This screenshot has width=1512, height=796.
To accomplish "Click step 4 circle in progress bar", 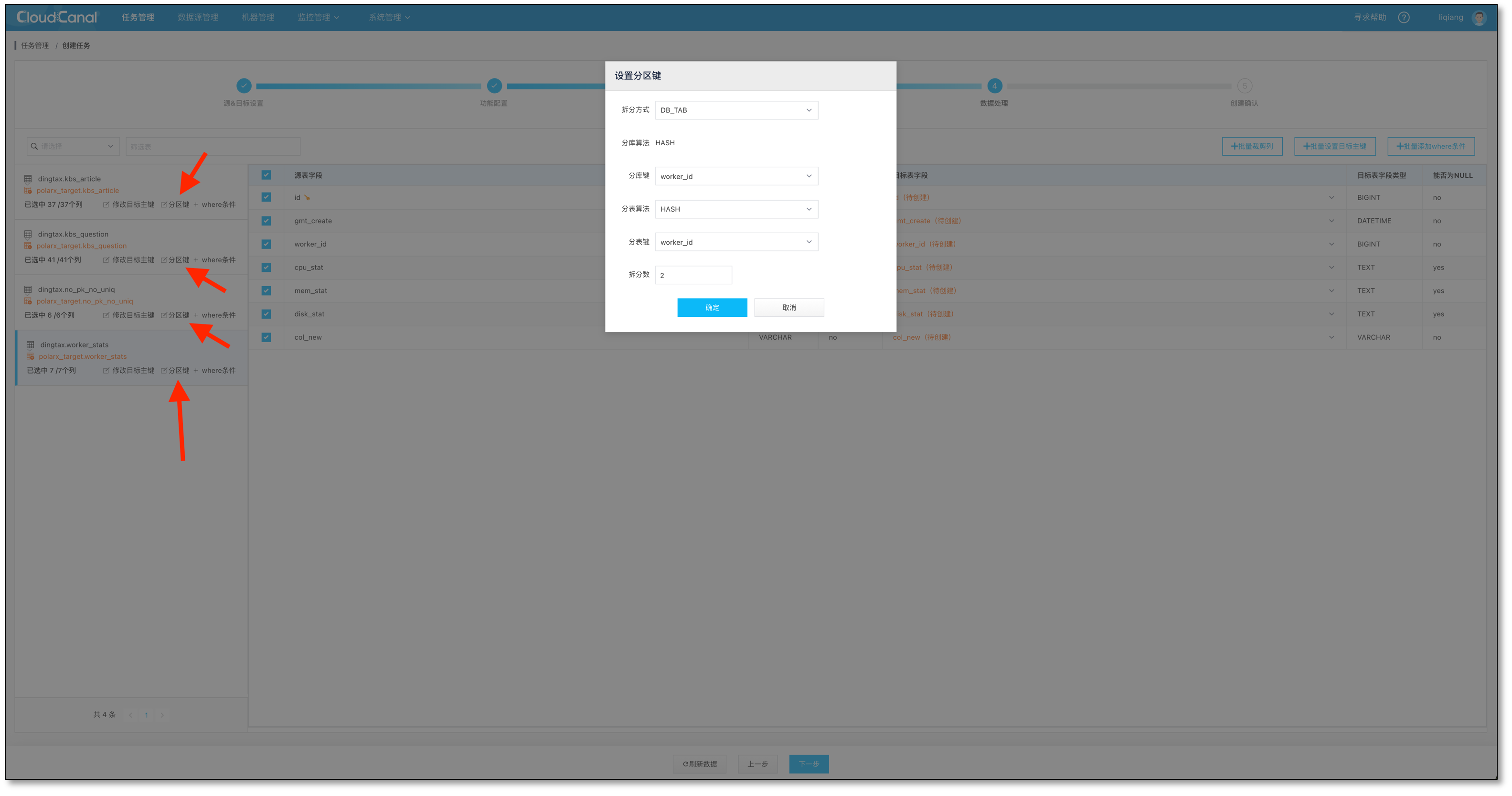I will [994, 86].
